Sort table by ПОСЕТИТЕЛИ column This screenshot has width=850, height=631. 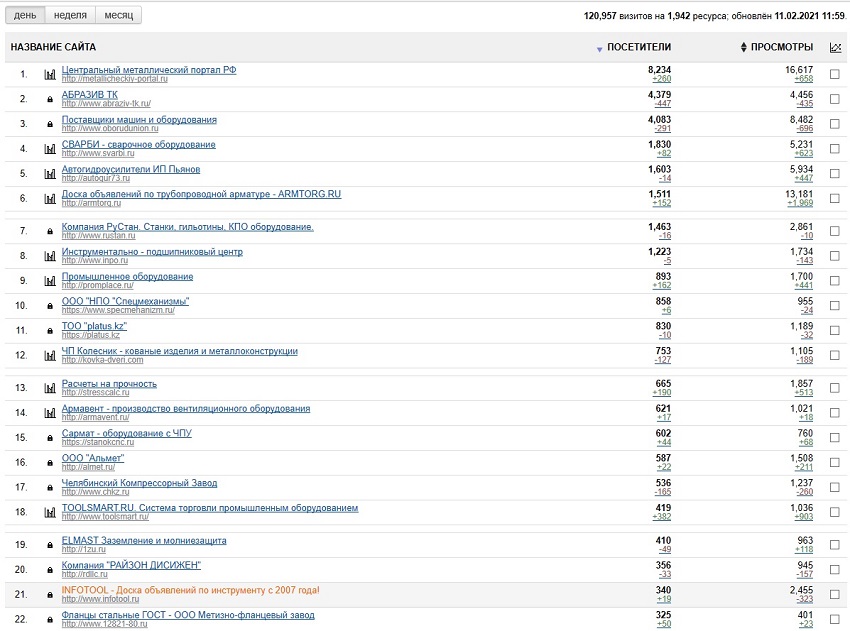pyautogui.click(x=639, y=47)
